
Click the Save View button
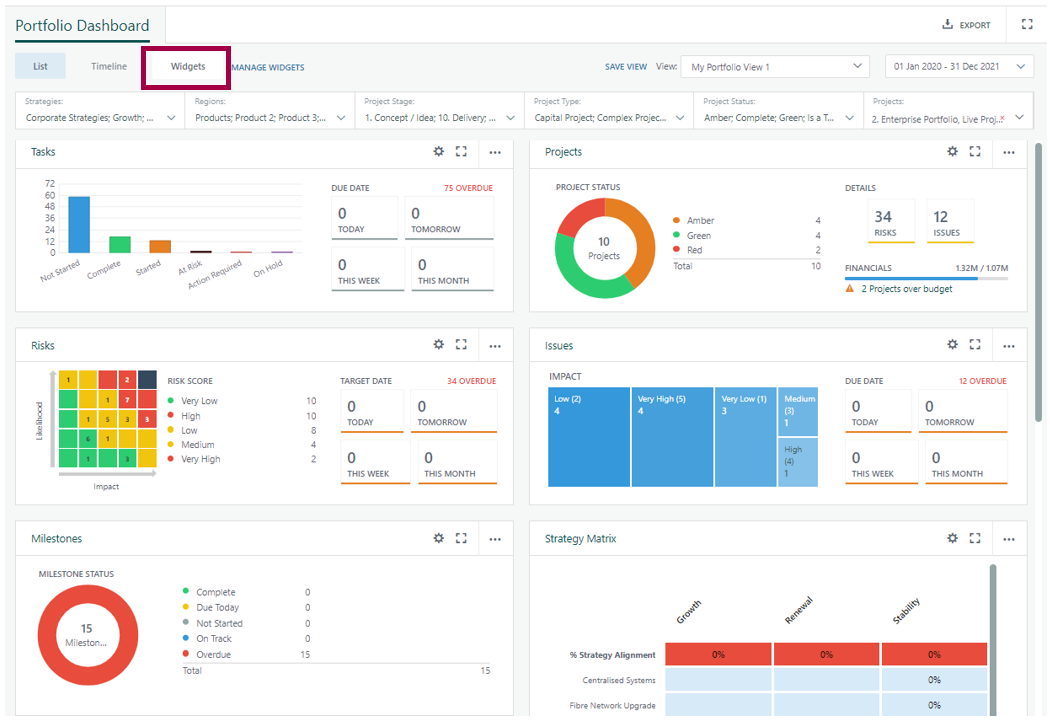pos(625,67)
